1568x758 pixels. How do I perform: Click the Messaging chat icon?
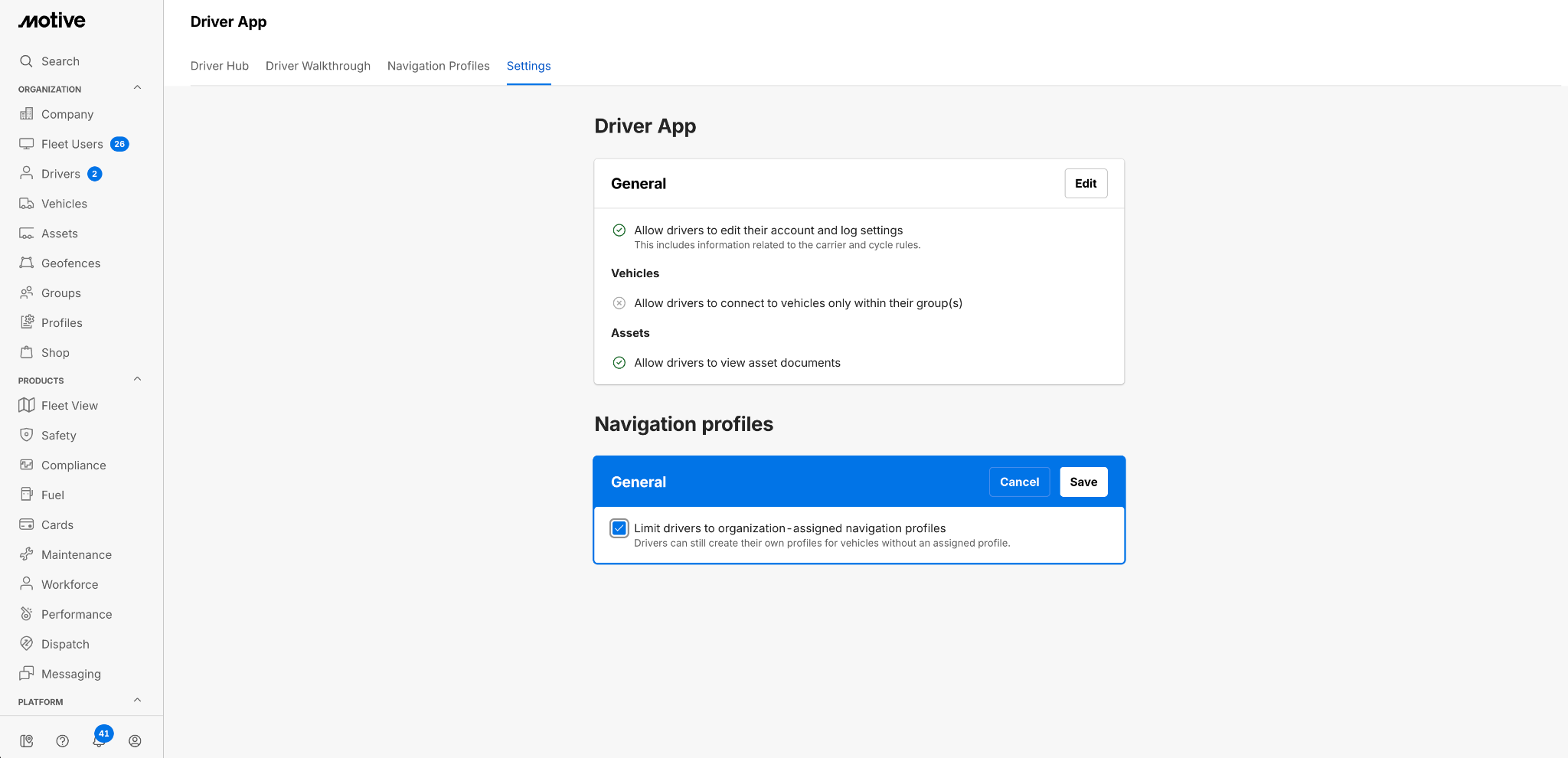[26, 675]
